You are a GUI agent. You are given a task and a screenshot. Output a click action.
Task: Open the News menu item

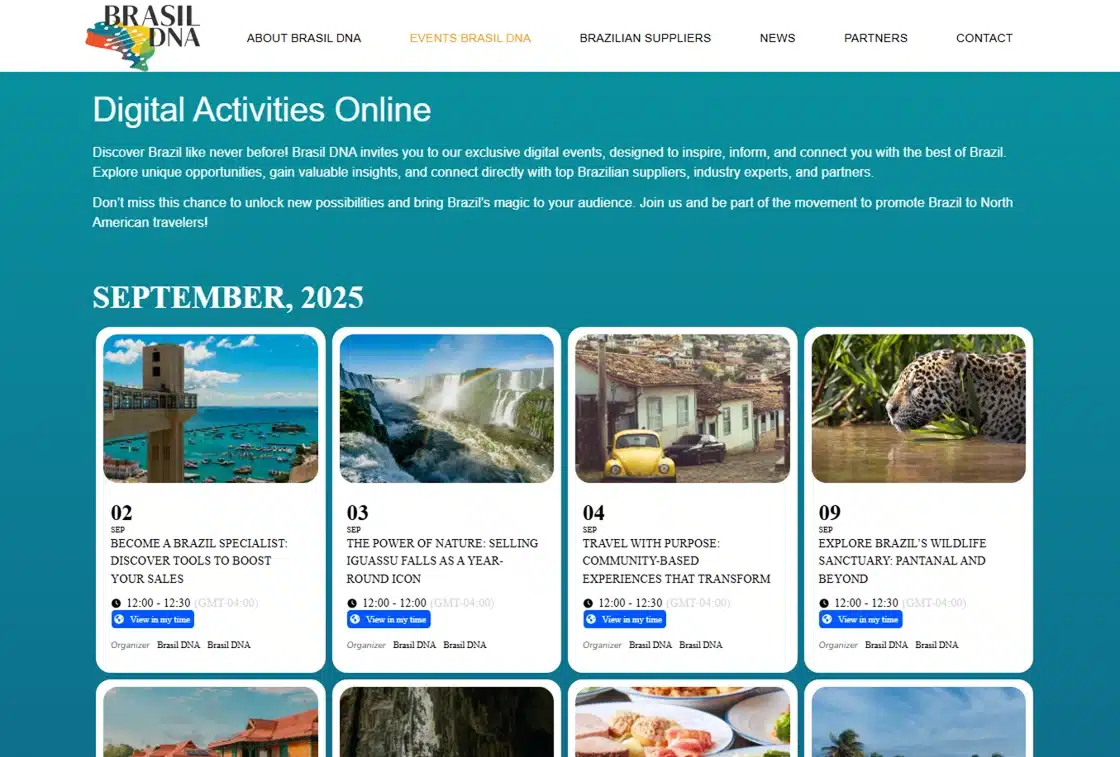pos(777,38)
